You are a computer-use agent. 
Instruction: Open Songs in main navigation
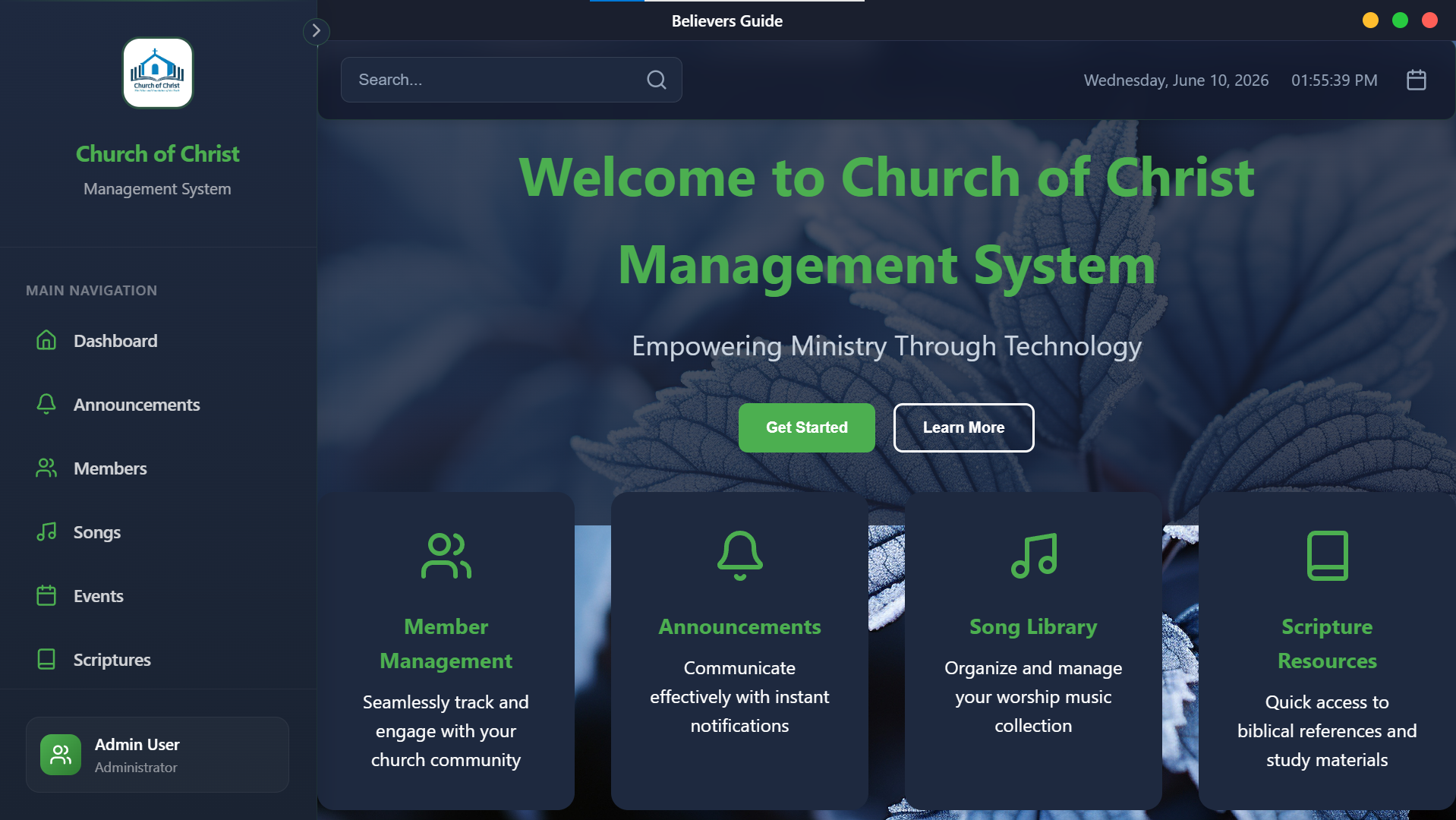point(158,532)
